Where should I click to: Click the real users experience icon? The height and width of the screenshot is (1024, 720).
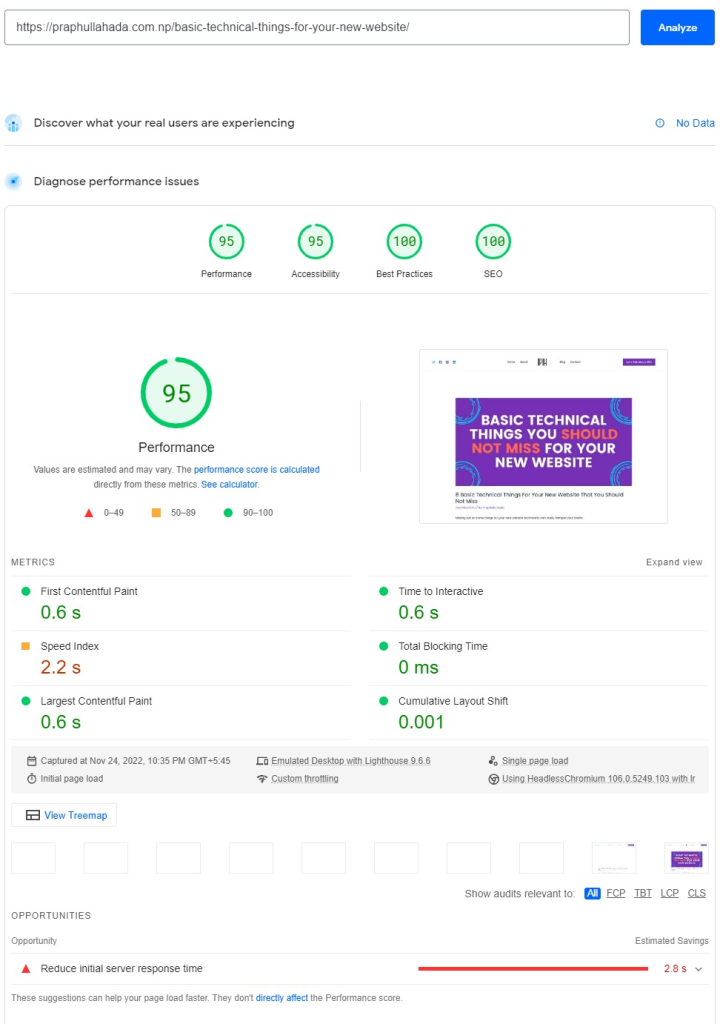point(13,123)
